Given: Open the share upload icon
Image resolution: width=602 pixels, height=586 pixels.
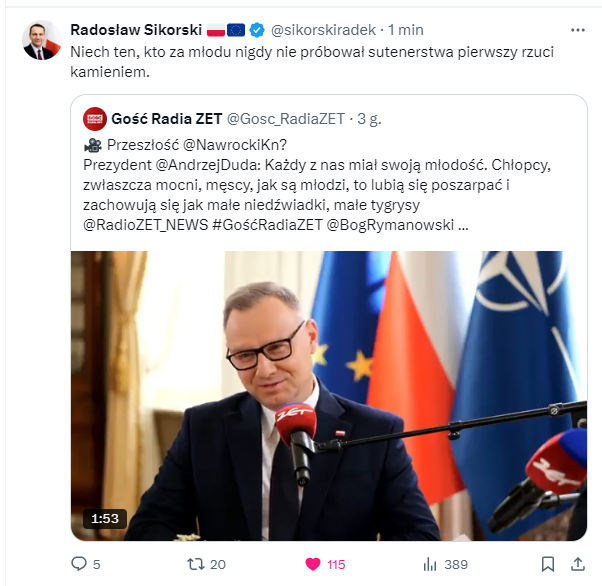Looking at the screenshot, I should point(578,564).
